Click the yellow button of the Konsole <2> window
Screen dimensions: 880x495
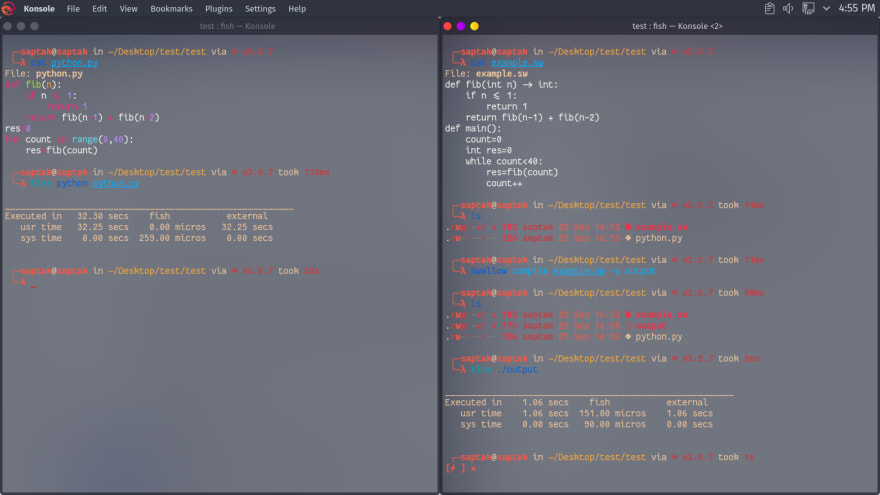[x=474, y=26]
